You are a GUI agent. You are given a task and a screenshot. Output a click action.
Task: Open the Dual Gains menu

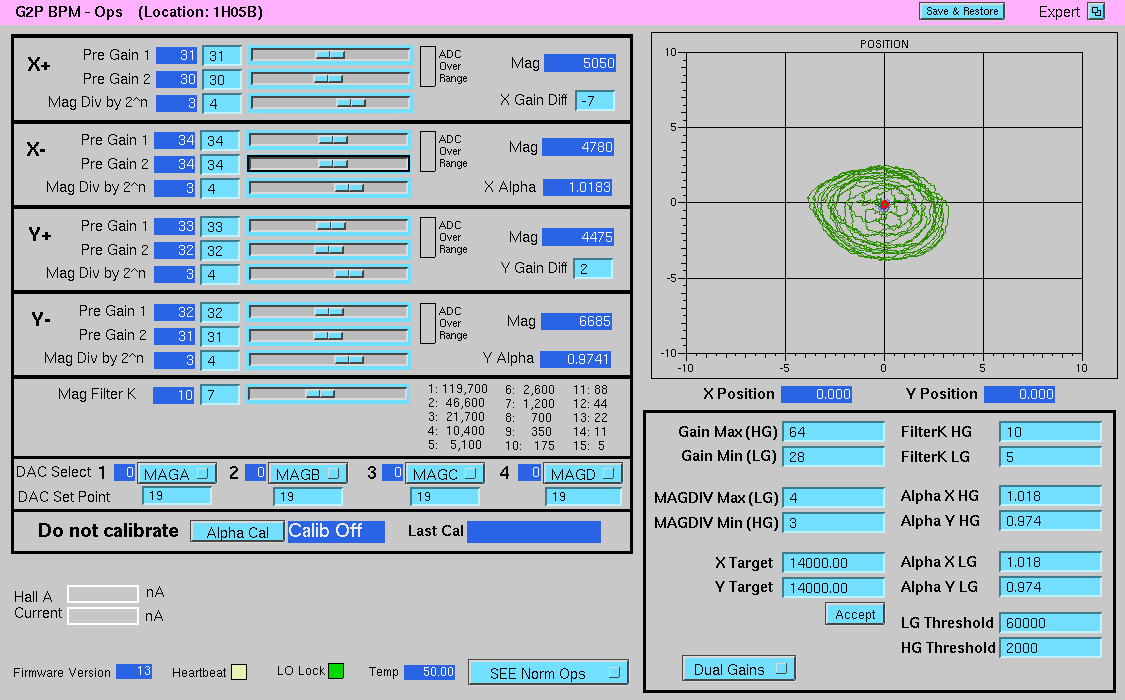(x=739, y=669)
